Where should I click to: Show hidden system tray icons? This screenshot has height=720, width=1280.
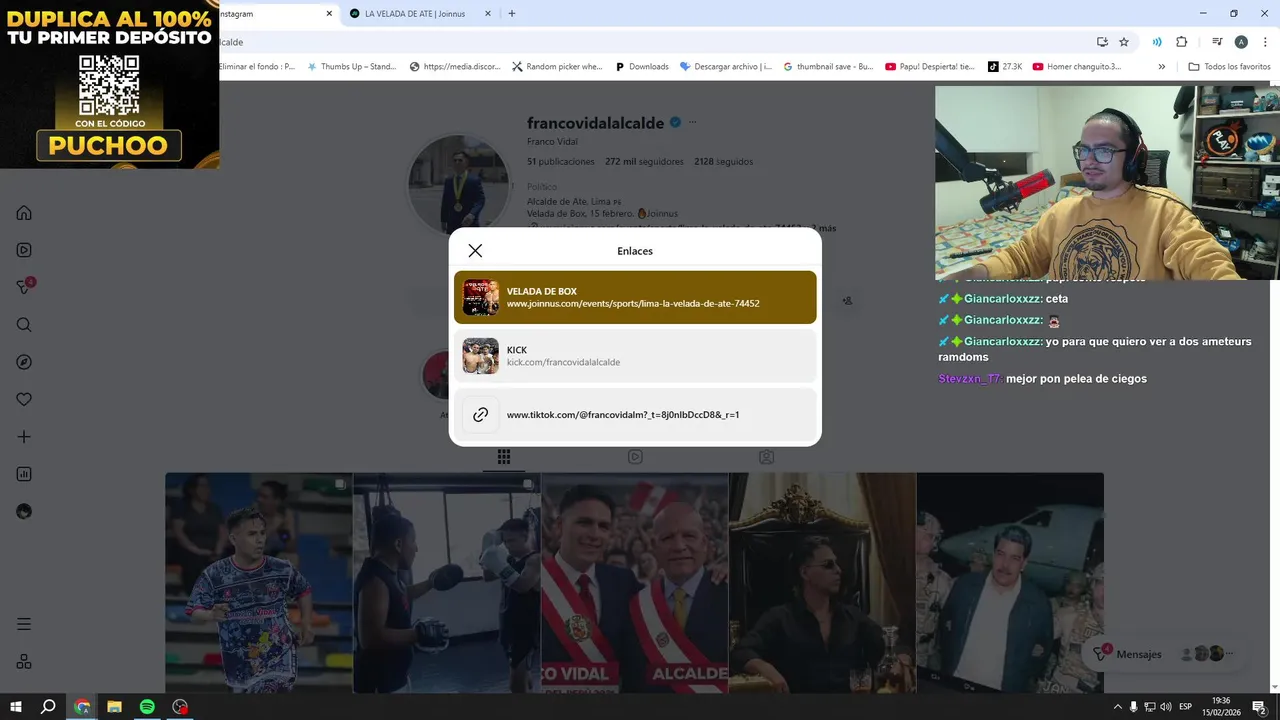pyautogui.click(x=1117, y=707)
